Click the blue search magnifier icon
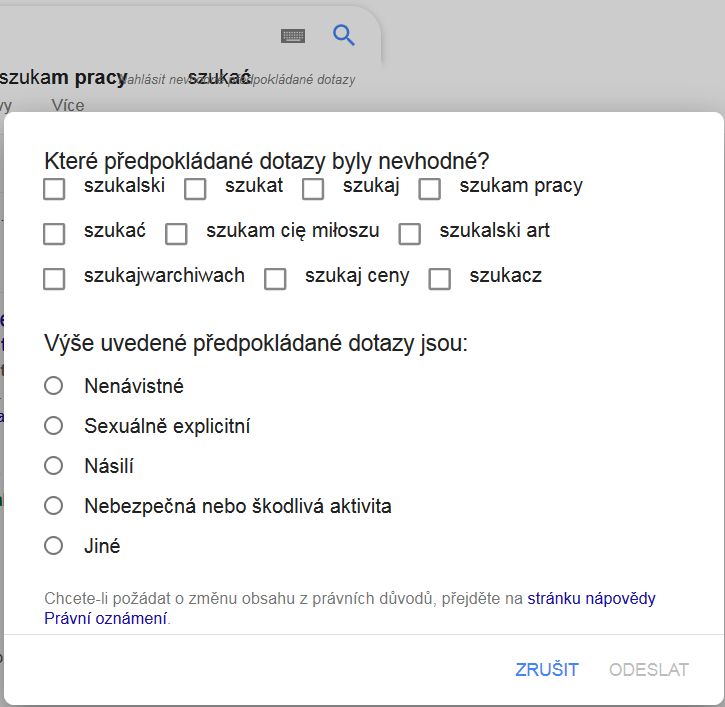This screenshot has width=725, height=707. pos(344,36)
